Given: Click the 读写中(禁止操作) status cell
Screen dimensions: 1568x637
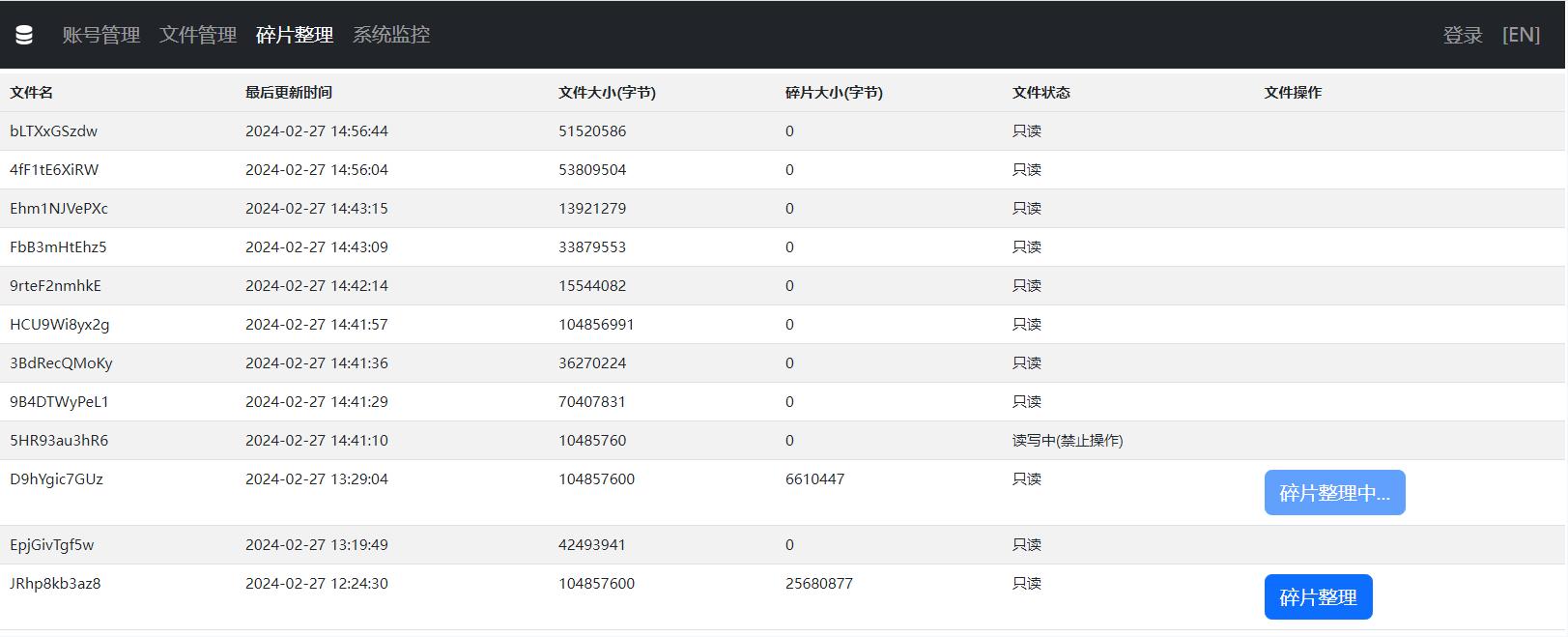Looking at the screenshot, I should [1068, 441].
